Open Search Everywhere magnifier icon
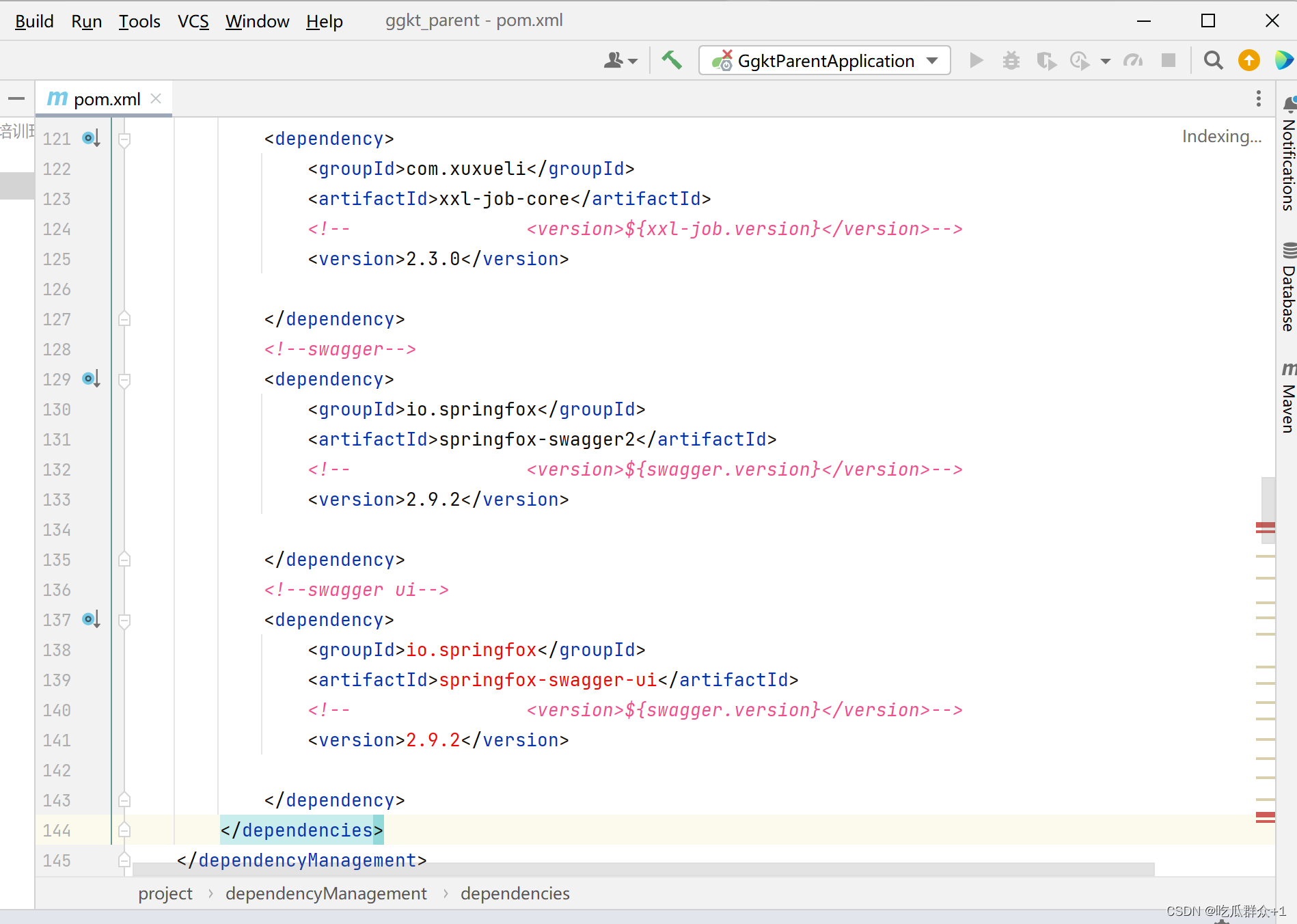The width and height of the screenshot is (1297, 924). pyautogui.click(x=1213, y=61)
